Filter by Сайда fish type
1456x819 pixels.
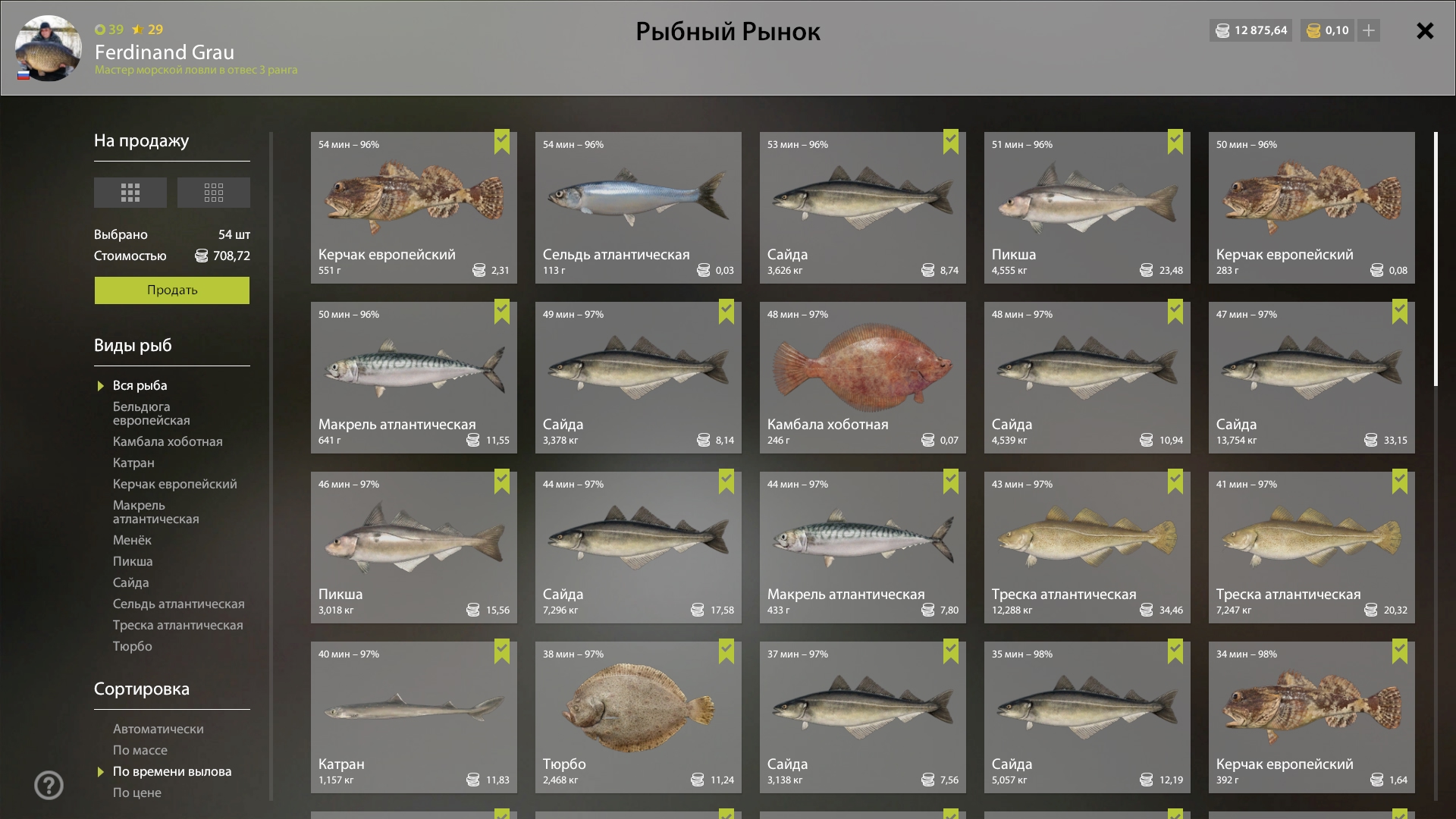coord(130,582)
